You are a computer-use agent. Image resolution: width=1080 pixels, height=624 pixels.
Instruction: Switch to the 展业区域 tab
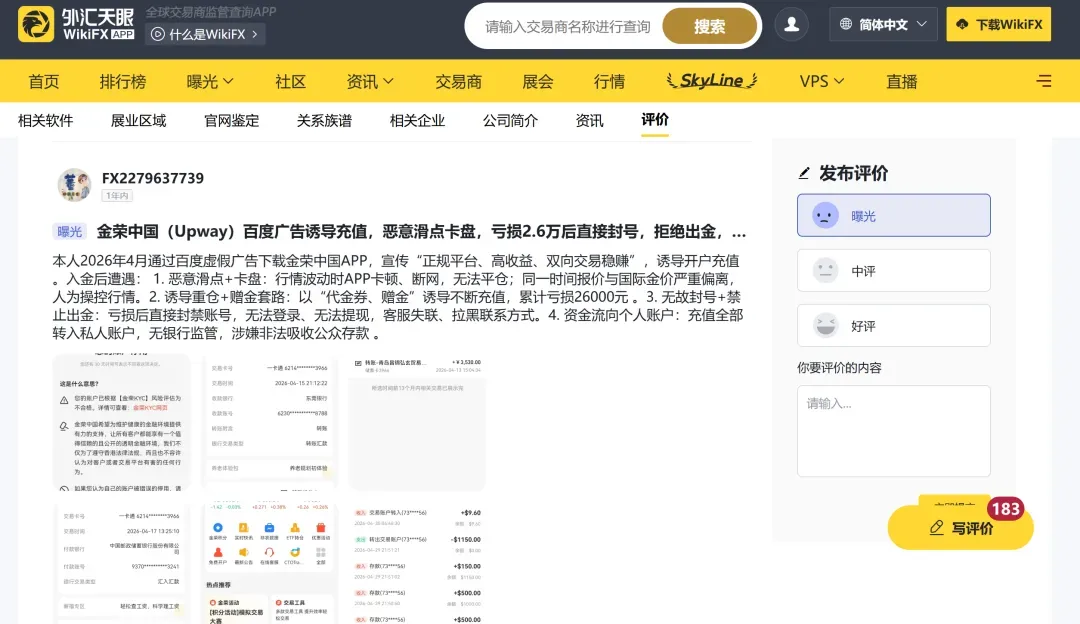[138, 121]
